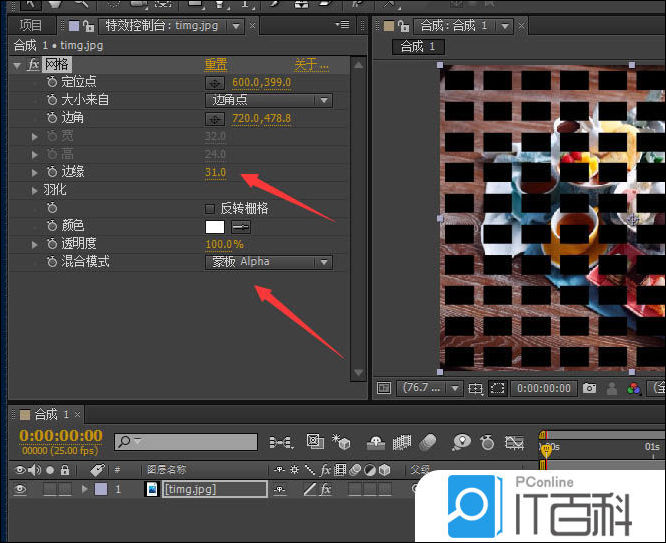666x543 pixels.
Task: Open the 混合模式 dropdown showing 蒙板 Alpha
Action: (269, 262)
